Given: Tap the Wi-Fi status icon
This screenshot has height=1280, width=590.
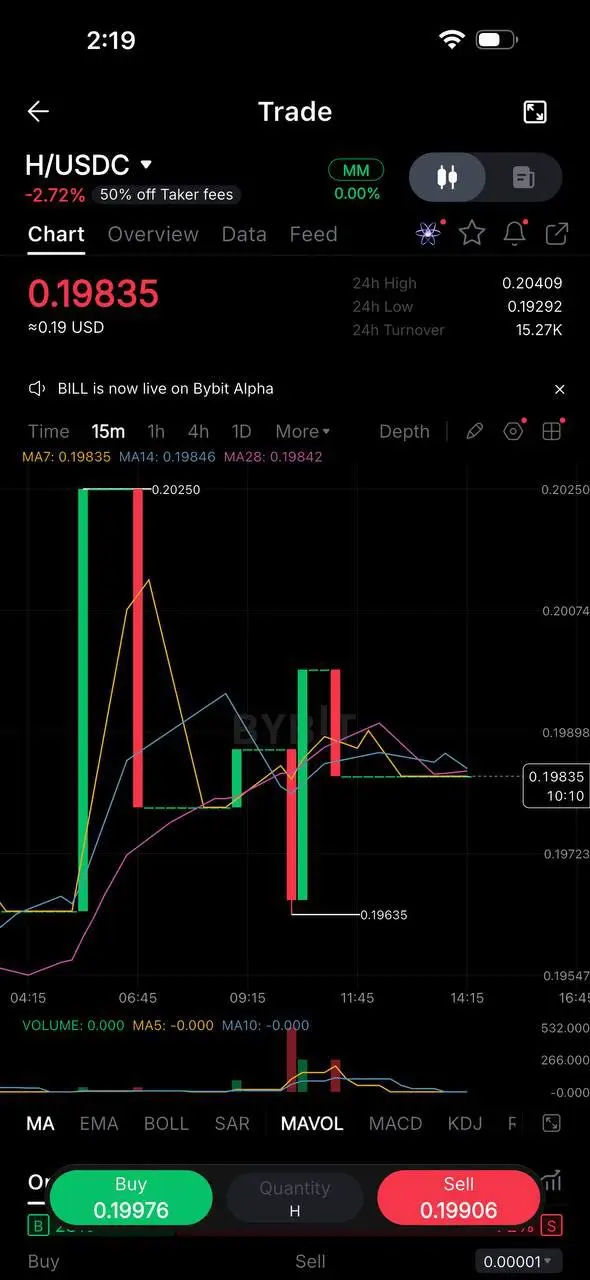Looking at the screenshot, I should (452, 40).
